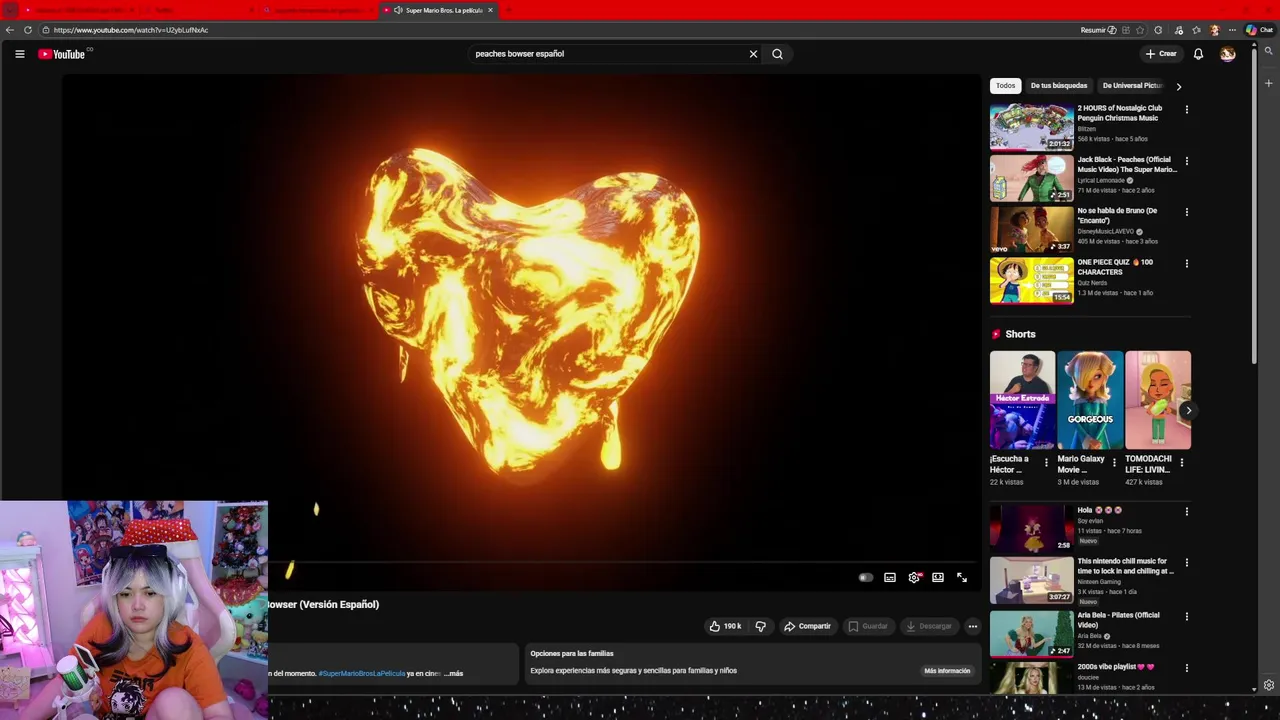Open a new browser tab
This screenshot has height=720, width=1280.
tap(508, 10)
